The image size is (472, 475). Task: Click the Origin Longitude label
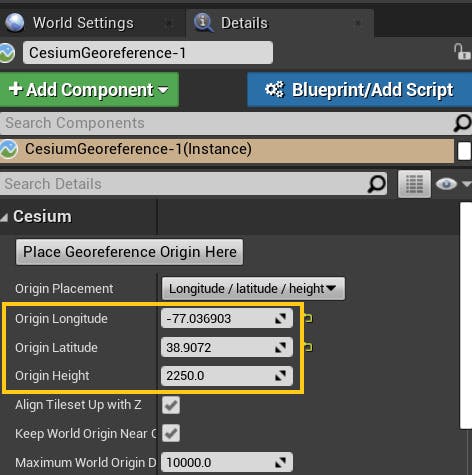pyautogui.click(x=61, y=318)
